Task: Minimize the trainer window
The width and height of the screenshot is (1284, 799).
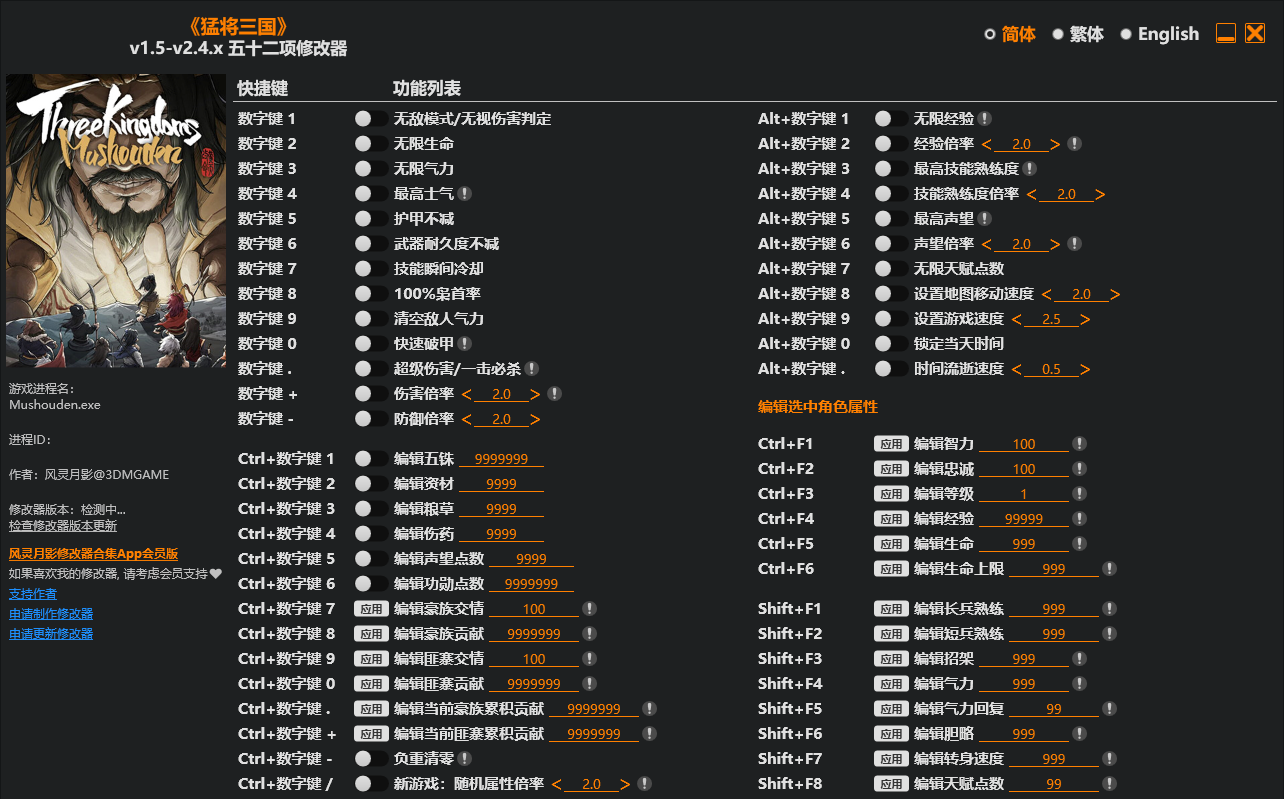Action: 1226,34
